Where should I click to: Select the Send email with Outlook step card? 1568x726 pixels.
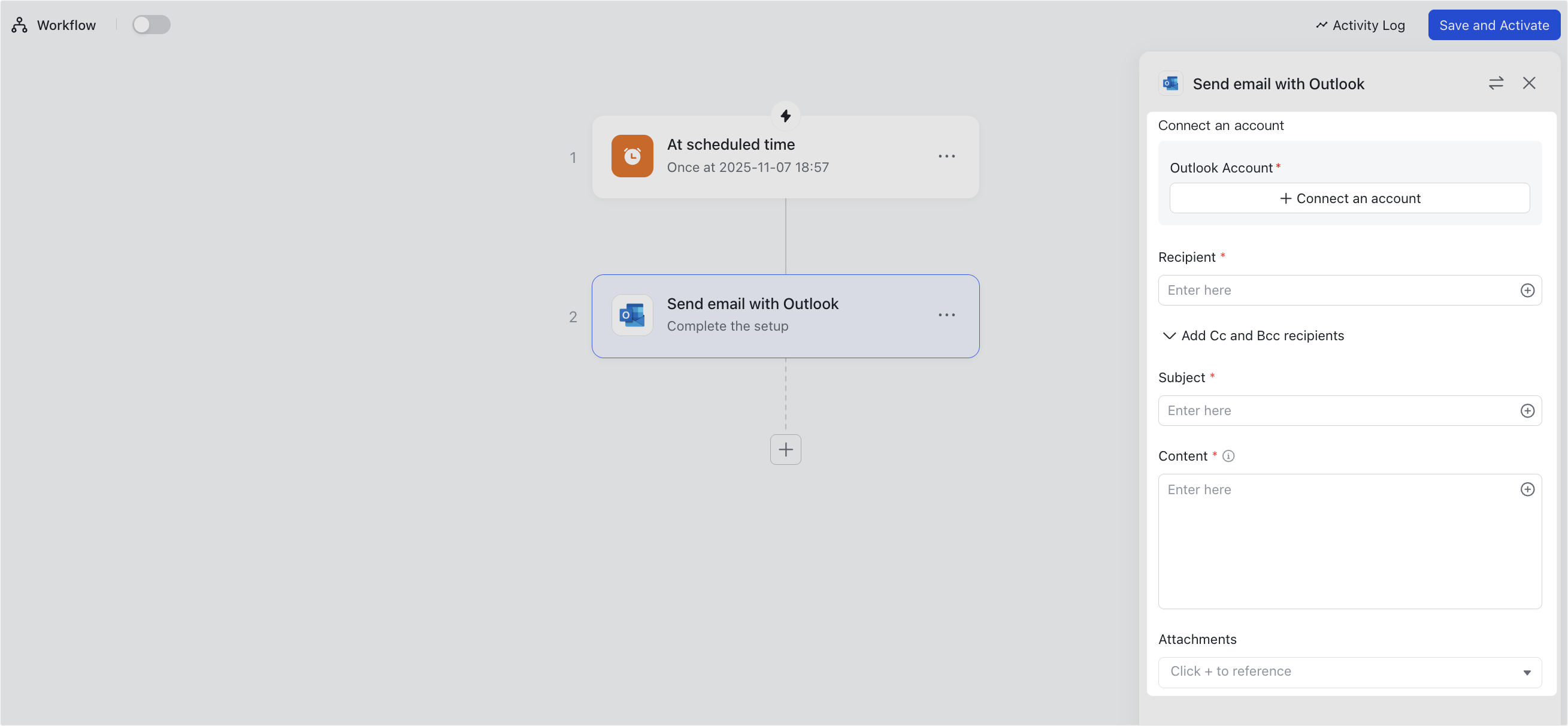click(785, 316)
